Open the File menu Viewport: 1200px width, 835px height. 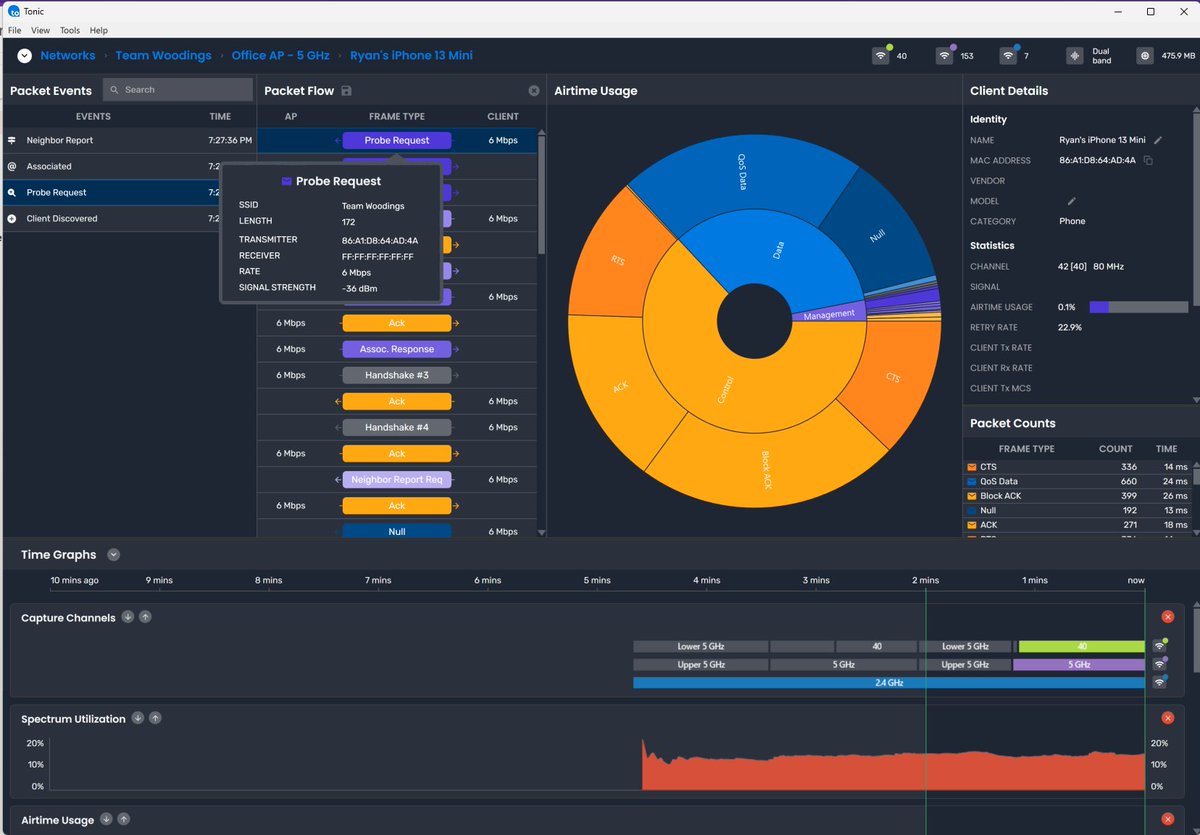coord(15,31)
